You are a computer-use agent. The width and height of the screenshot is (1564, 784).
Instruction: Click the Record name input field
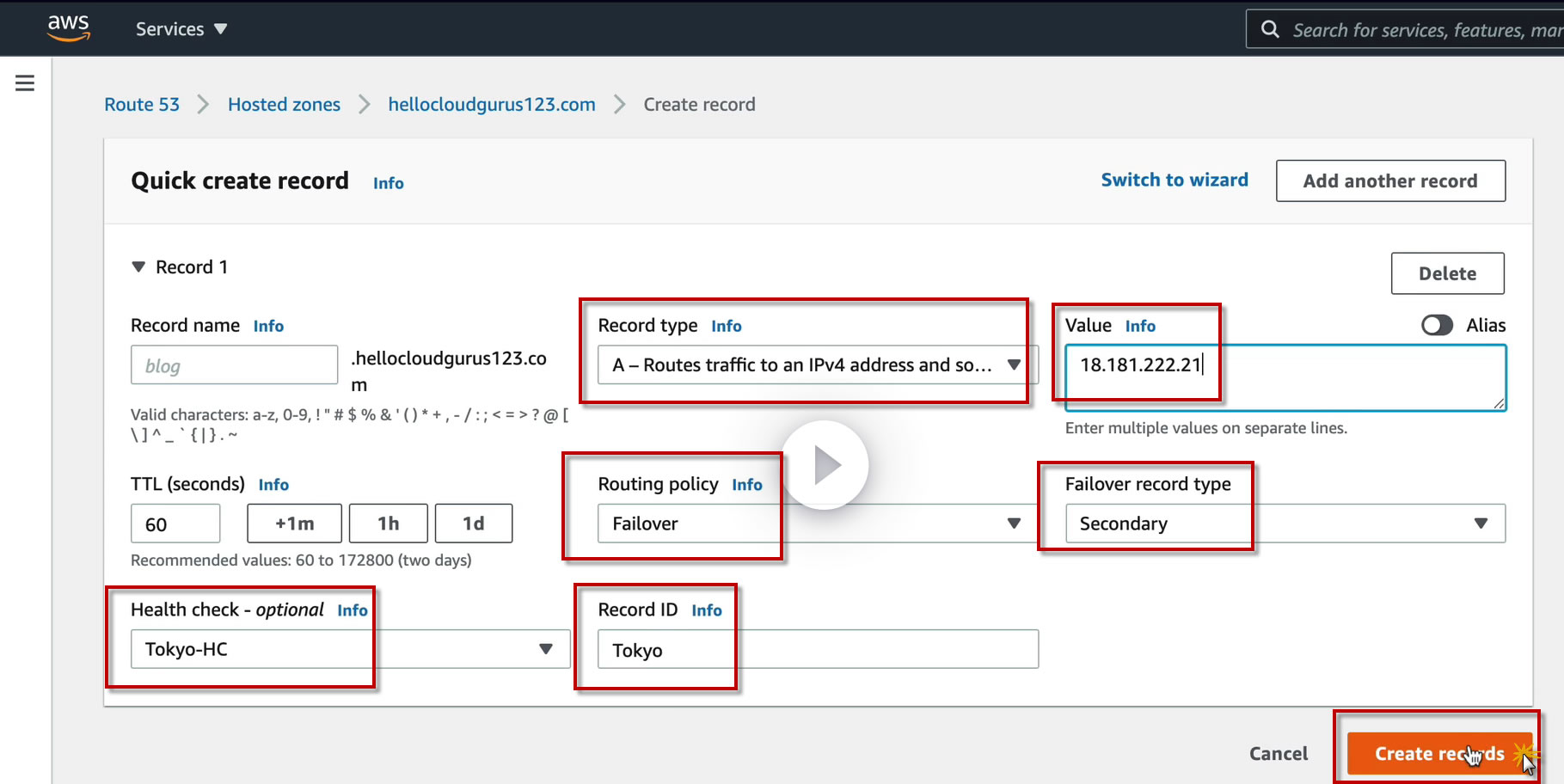pyautogui.click(x=234, y=365)
